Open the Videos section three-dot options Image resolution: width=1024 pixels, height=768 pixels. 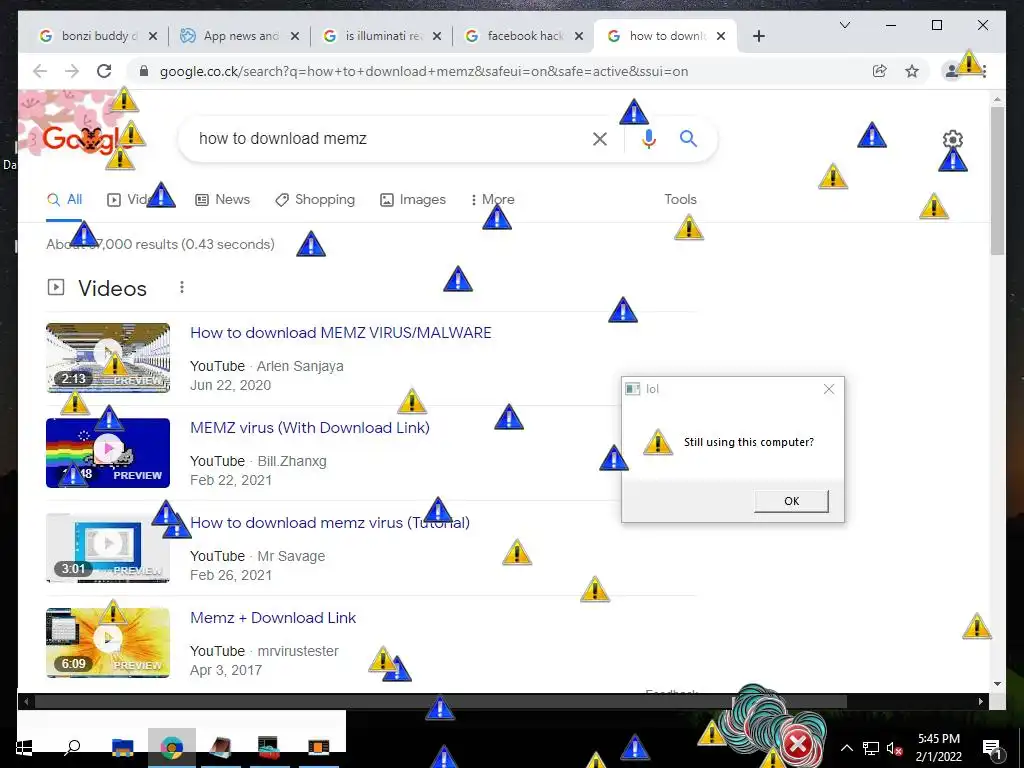[x=182, y=287]
